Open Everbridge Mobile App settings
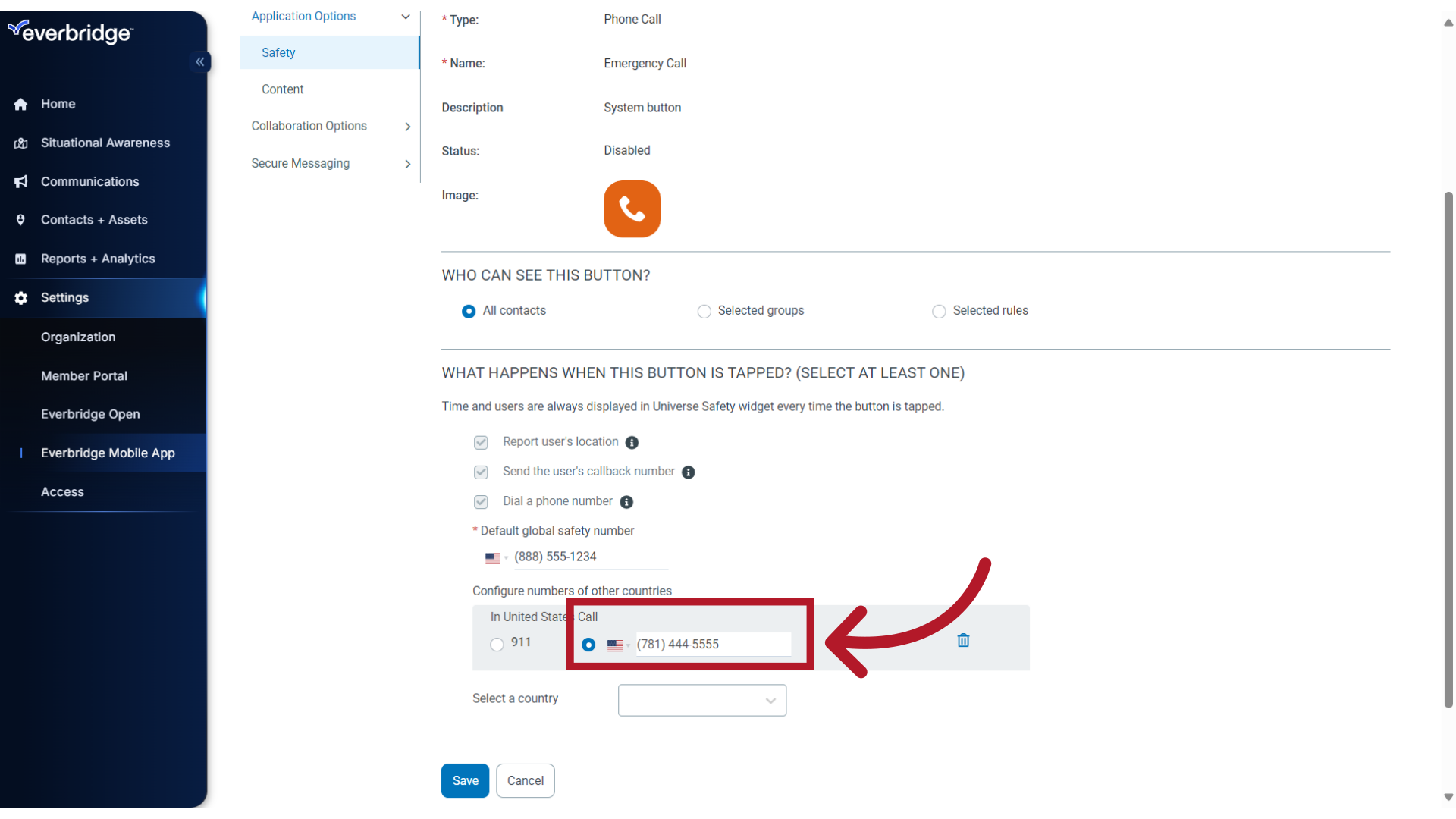 click(108, 453)
